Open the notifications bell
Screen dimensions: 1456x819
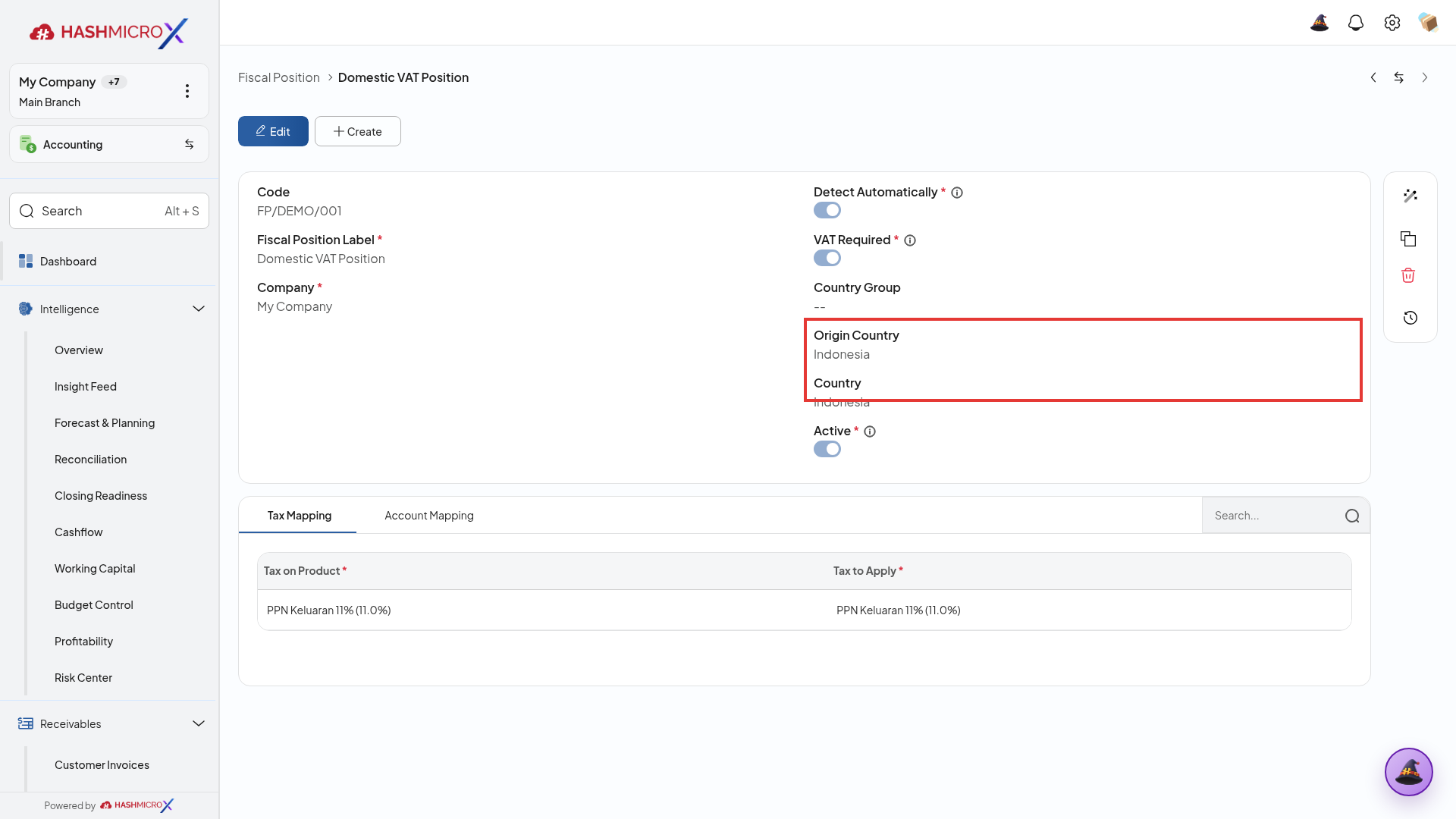point(1356,23)
